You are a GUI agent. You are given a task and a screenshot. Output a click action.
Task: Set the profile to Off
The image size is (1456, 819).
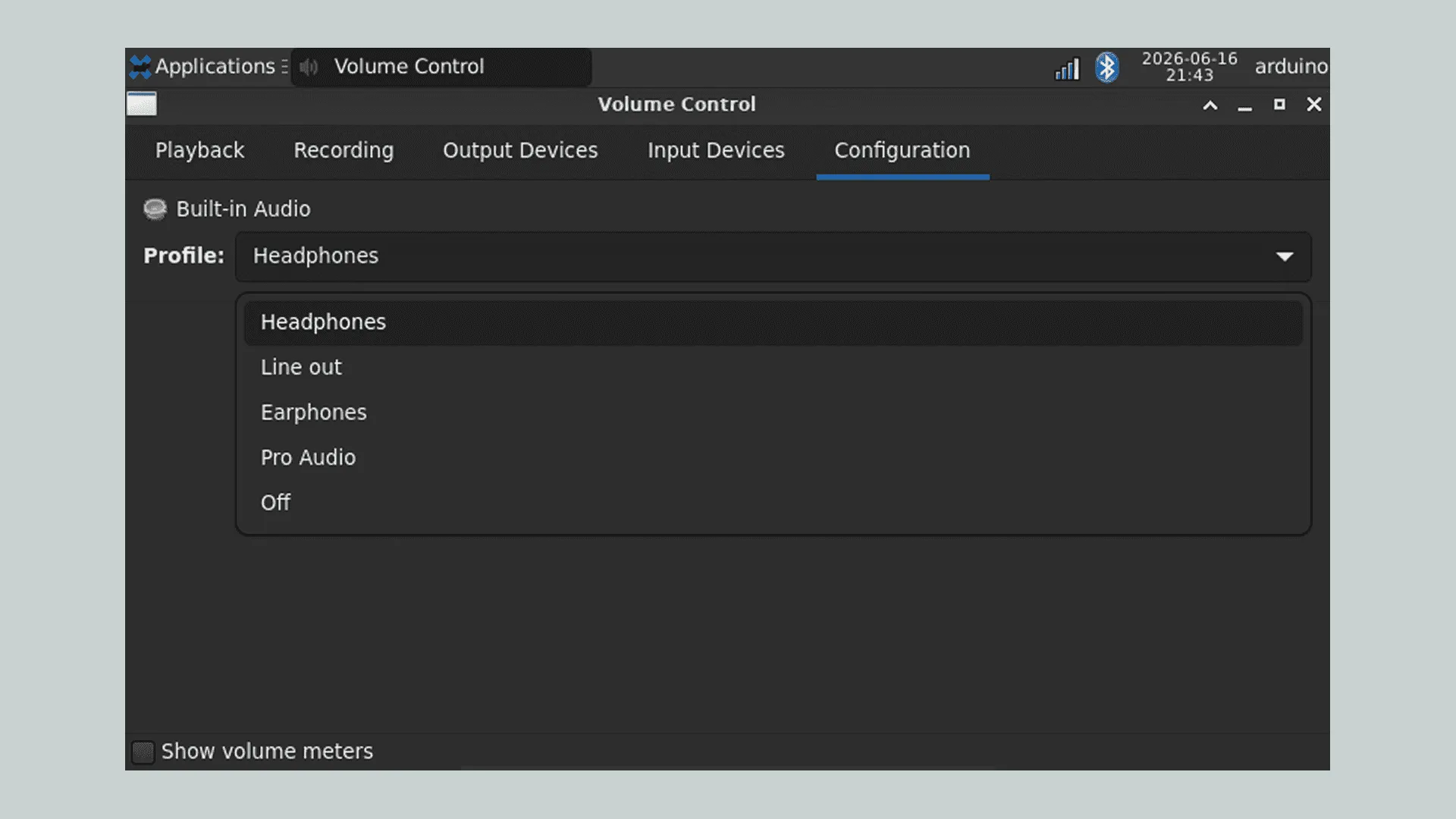tap(773, 503)
